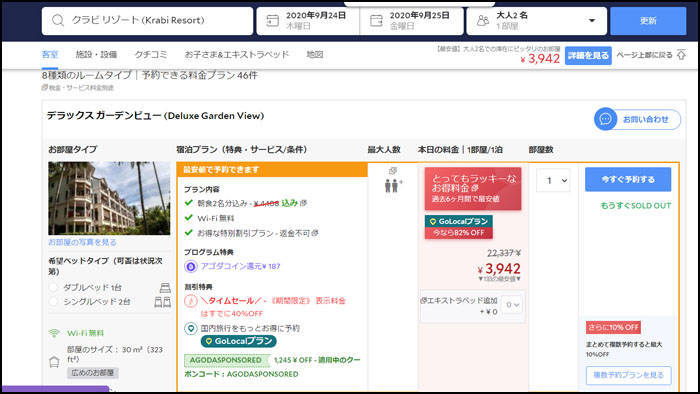Click the タイムセール 40%OFF text

273,307
